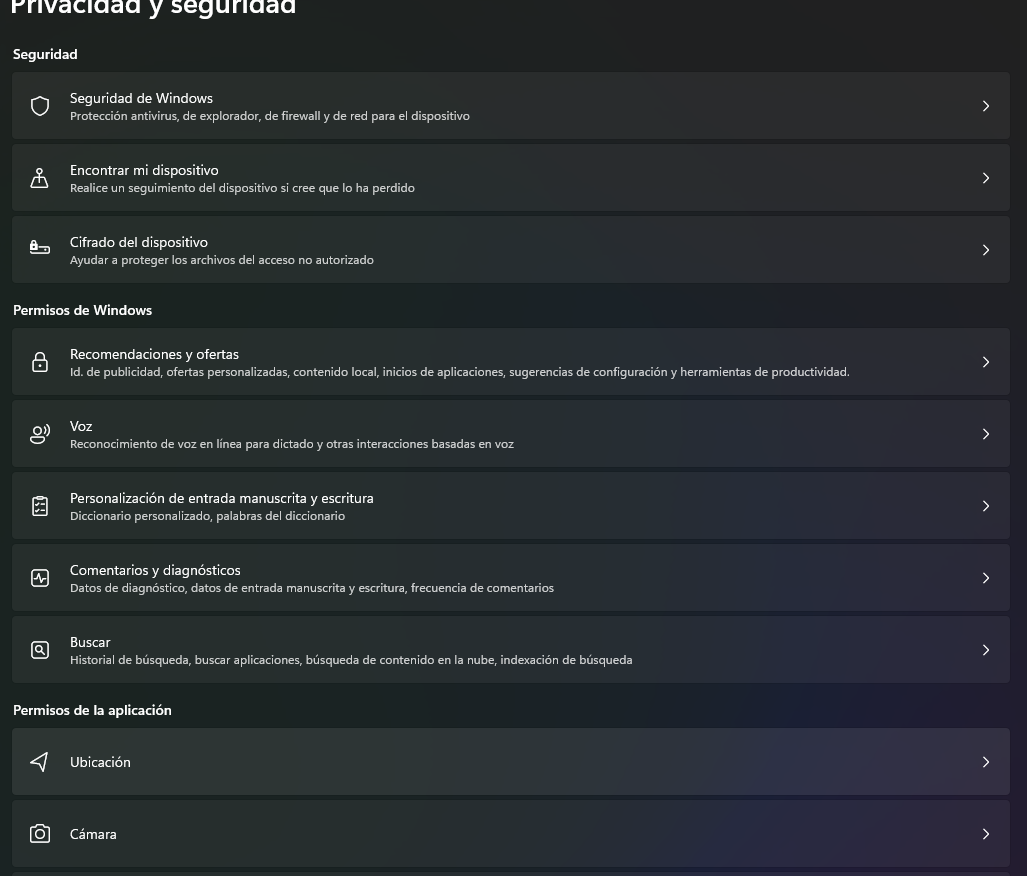Select the Comentarios y diagnósticos entry
1027x876 pixels.
511,578
